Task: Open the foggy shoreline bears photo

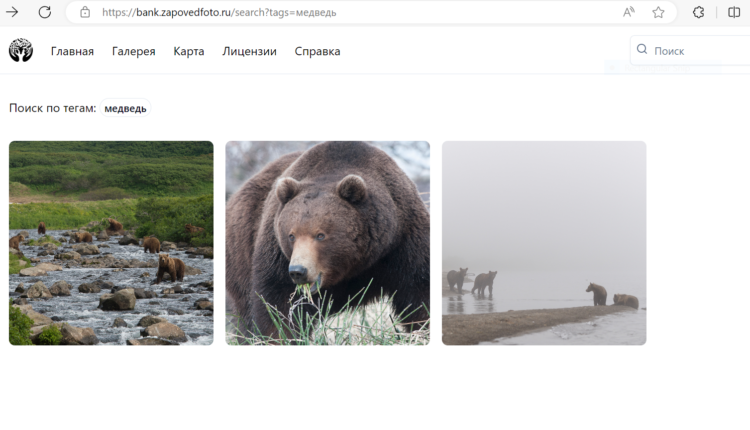Action: [x=544, y=243]
